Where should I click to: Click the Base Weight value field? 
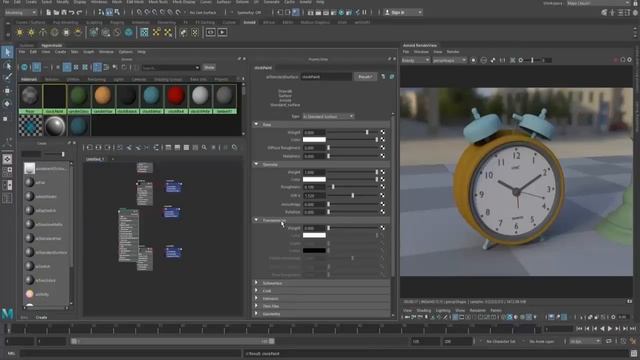(314, 132)
